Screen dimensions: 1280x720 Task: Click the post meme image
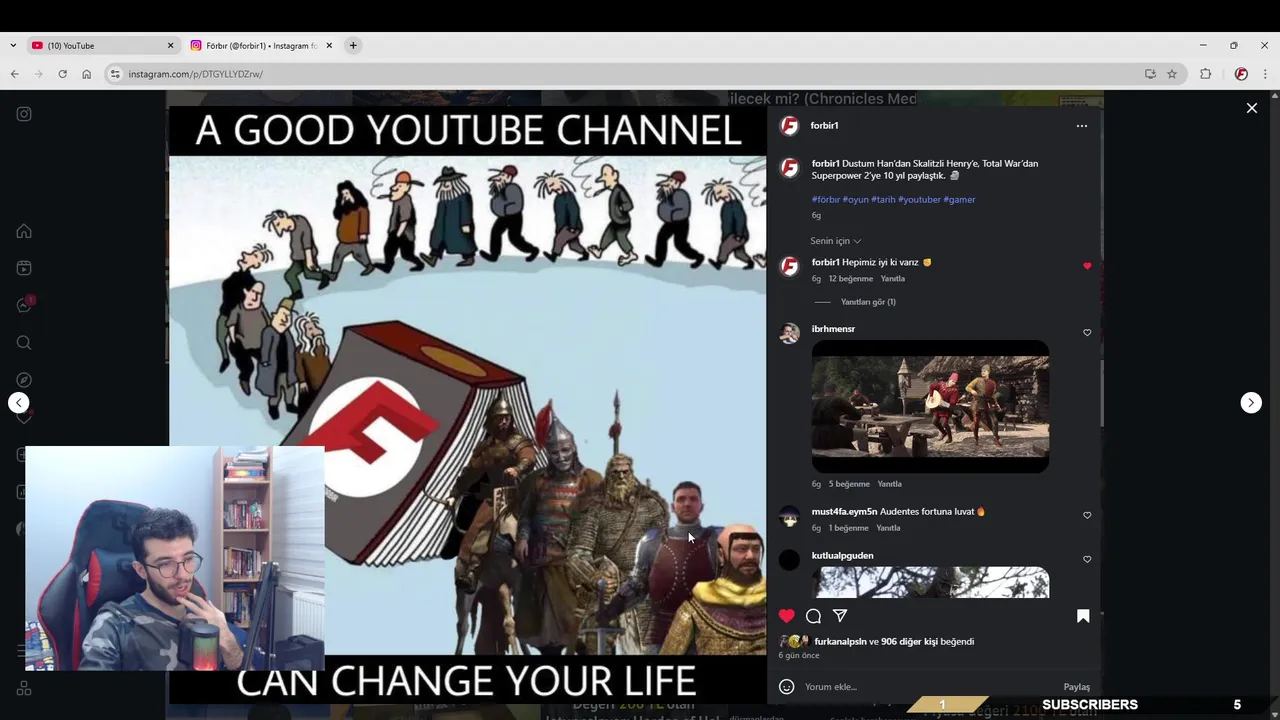coord(467,405)
